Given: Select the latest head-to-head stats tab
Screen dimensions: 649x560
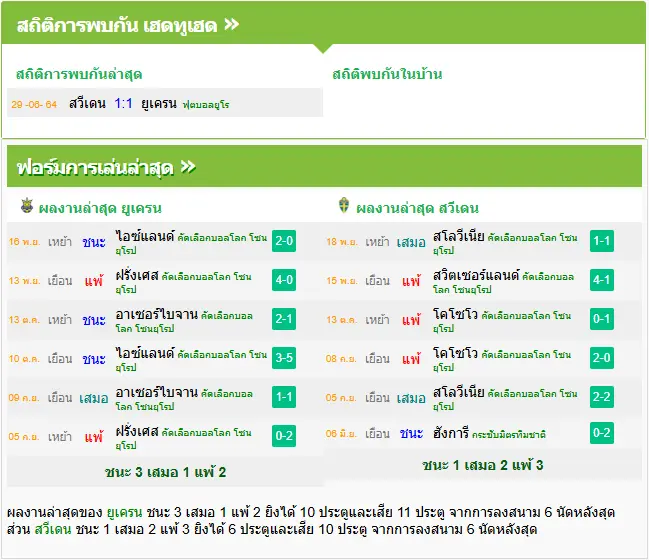Looking at the screenshot, I should [79, 75].
